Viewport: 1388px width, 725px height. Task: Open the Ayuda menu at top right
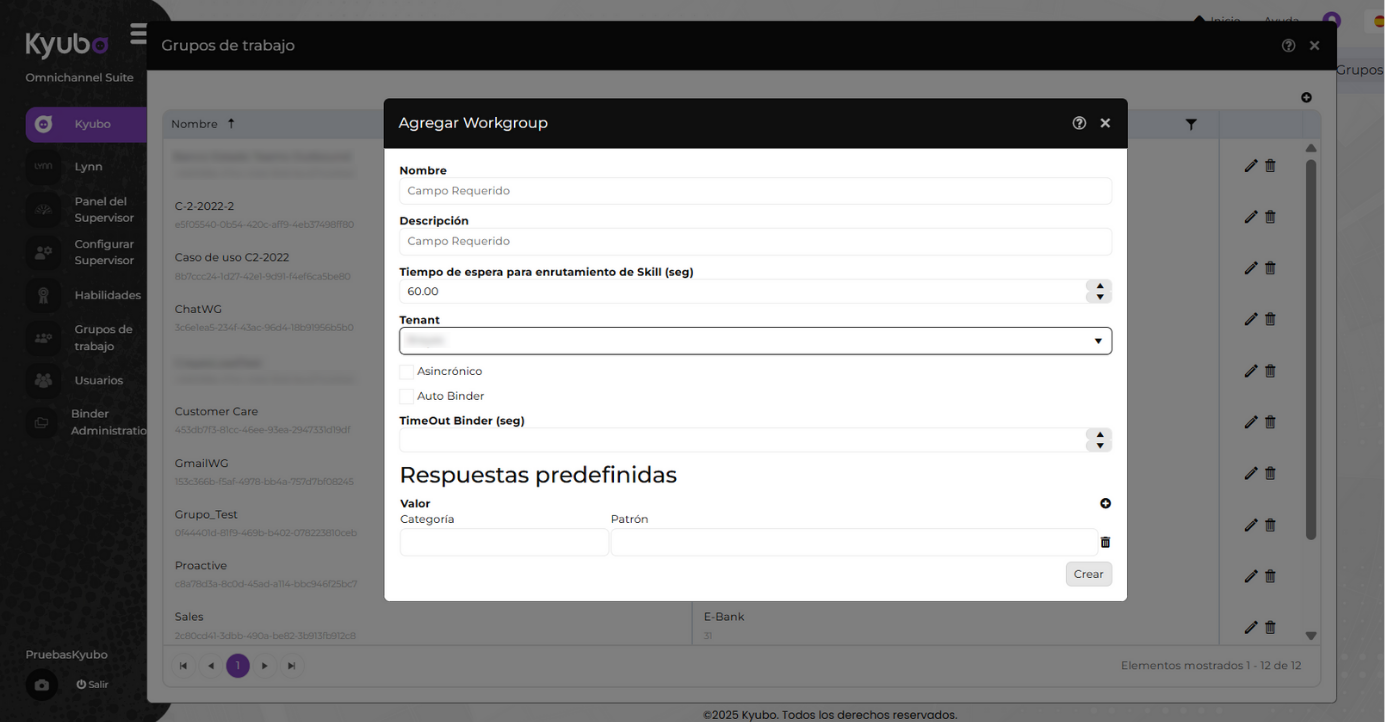click(x=1280, y=21)
